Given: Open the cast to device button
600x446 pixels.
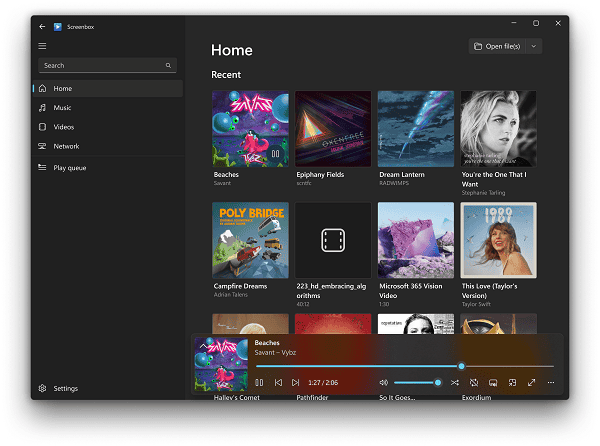Looking at the screenshot, I should [x=493, y=383].
